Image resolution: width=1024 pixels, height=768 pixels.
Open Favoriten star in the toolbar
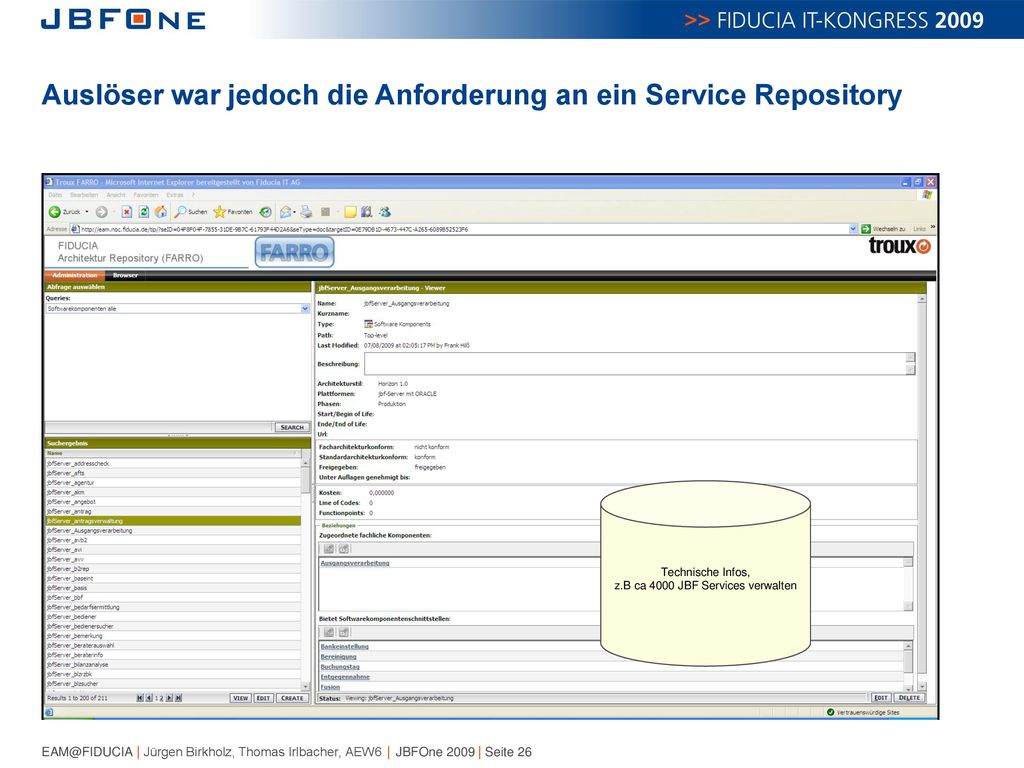pyautogui.click(x=232, y=212)
